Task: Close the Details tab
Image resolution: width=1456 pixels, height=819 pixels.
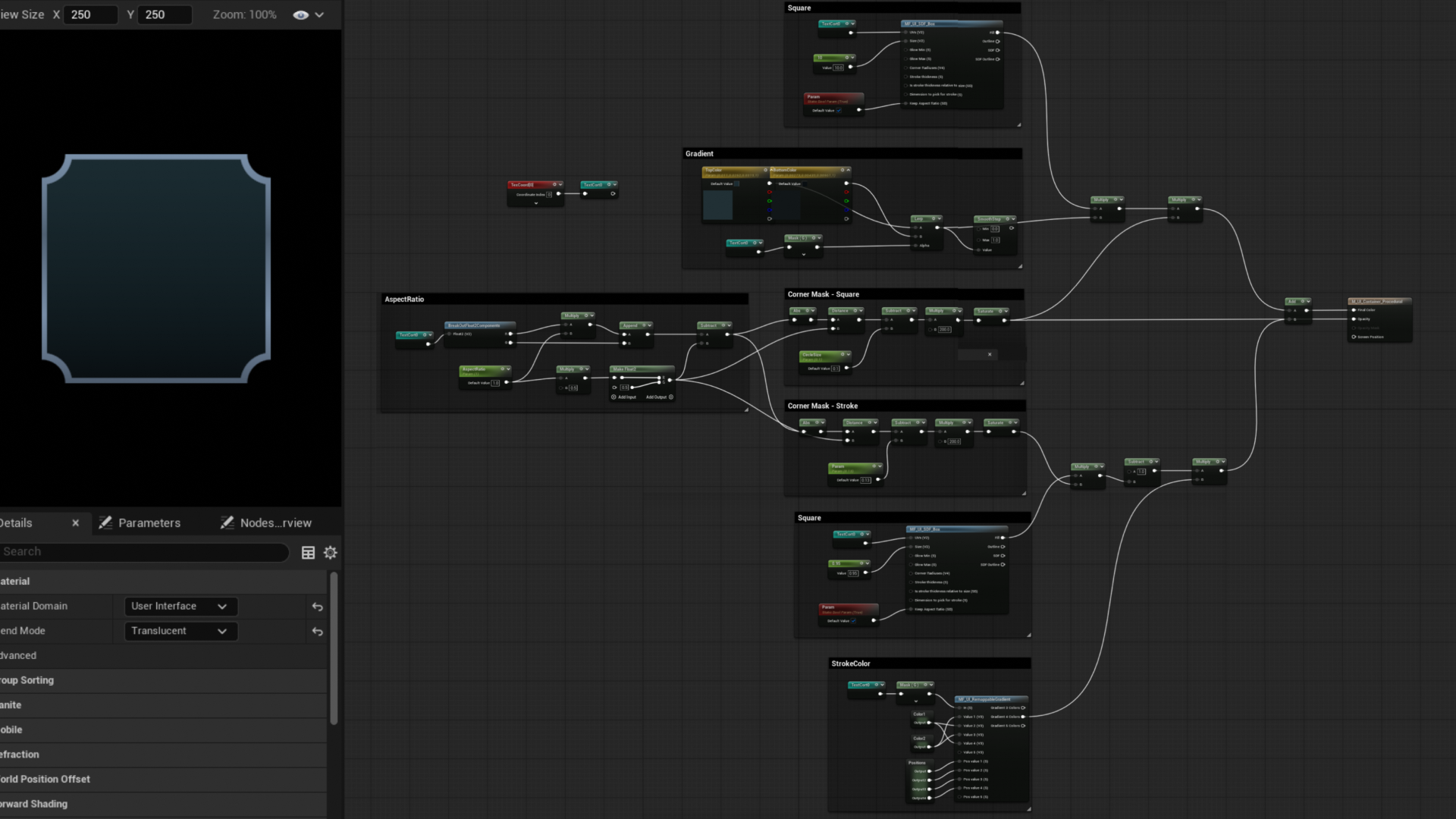Action: pos(75,523)
